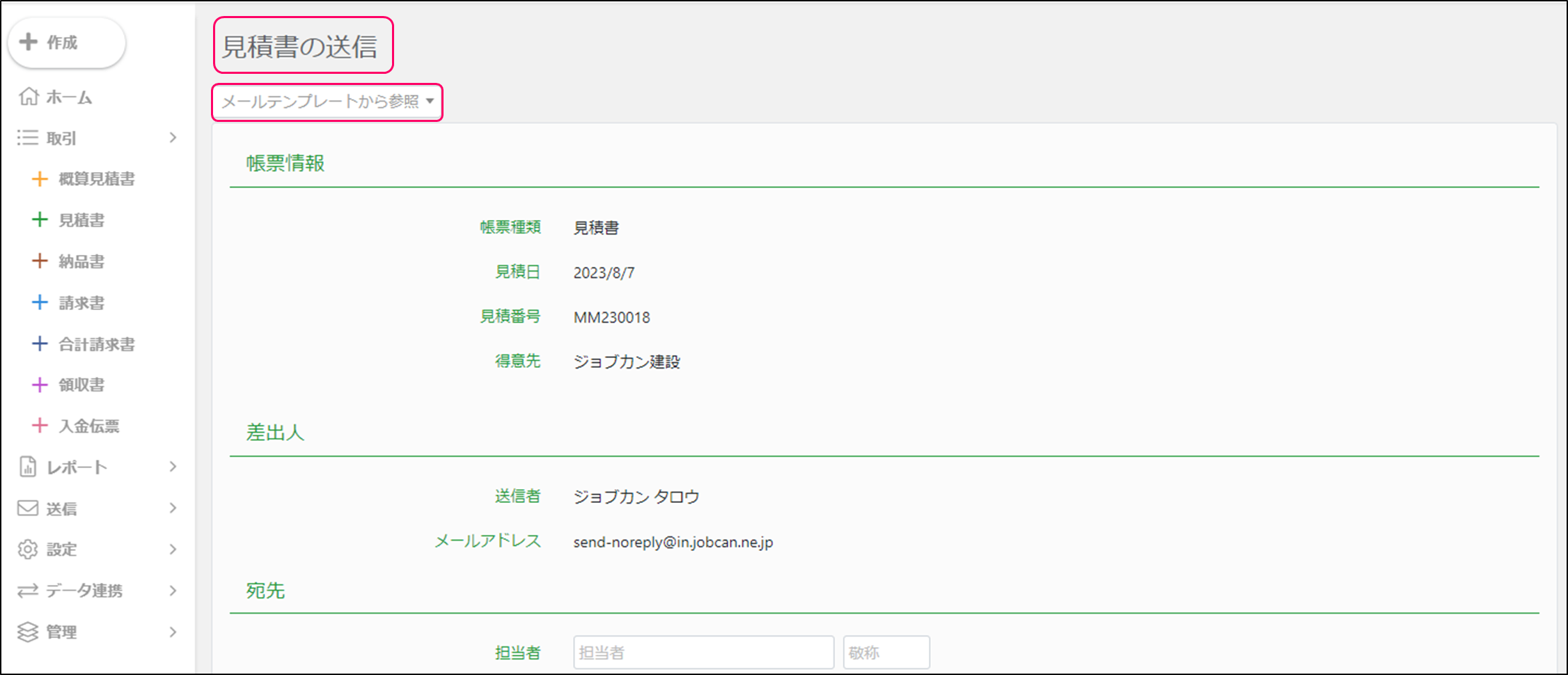The image size is (1568, 675).
Task: Open the メールテンプレートから参照 dropdown
Action: point(327,102)
